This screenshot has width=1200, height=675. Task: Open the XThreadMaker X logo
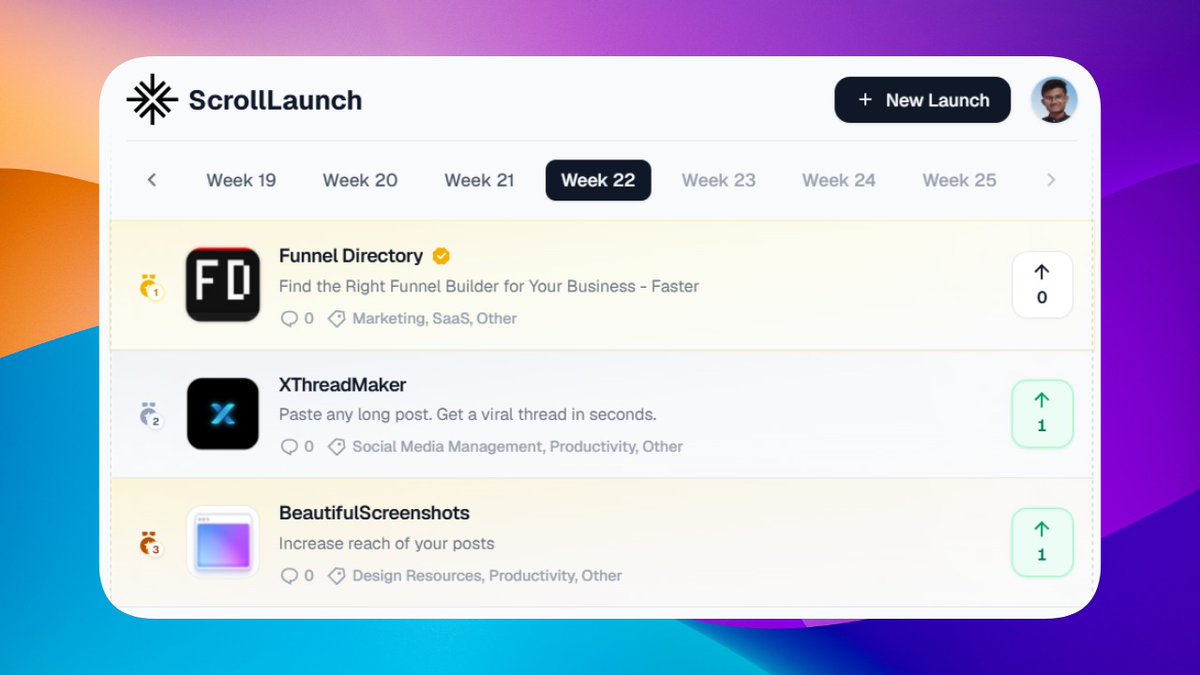click(223, 413)
